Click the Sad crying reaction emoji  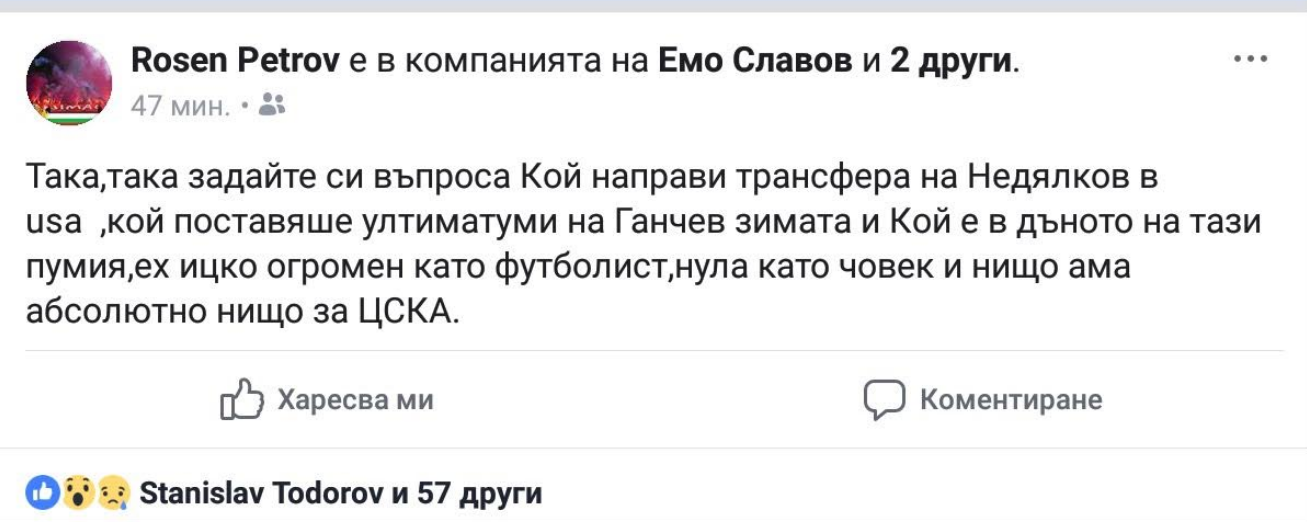click(113, 493)
